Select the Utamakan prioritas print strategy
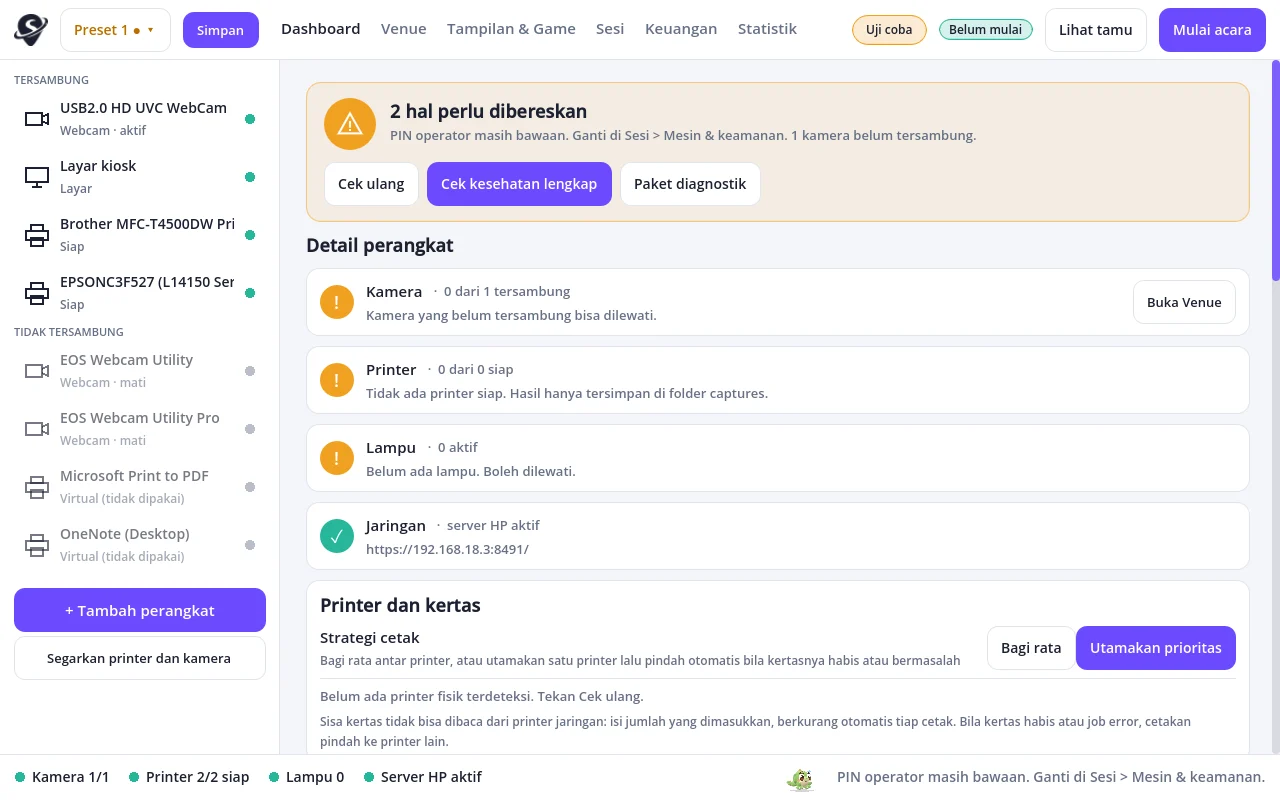Image resolution: width=1280 pixels, height=800 pixels. pos(1156,648)
